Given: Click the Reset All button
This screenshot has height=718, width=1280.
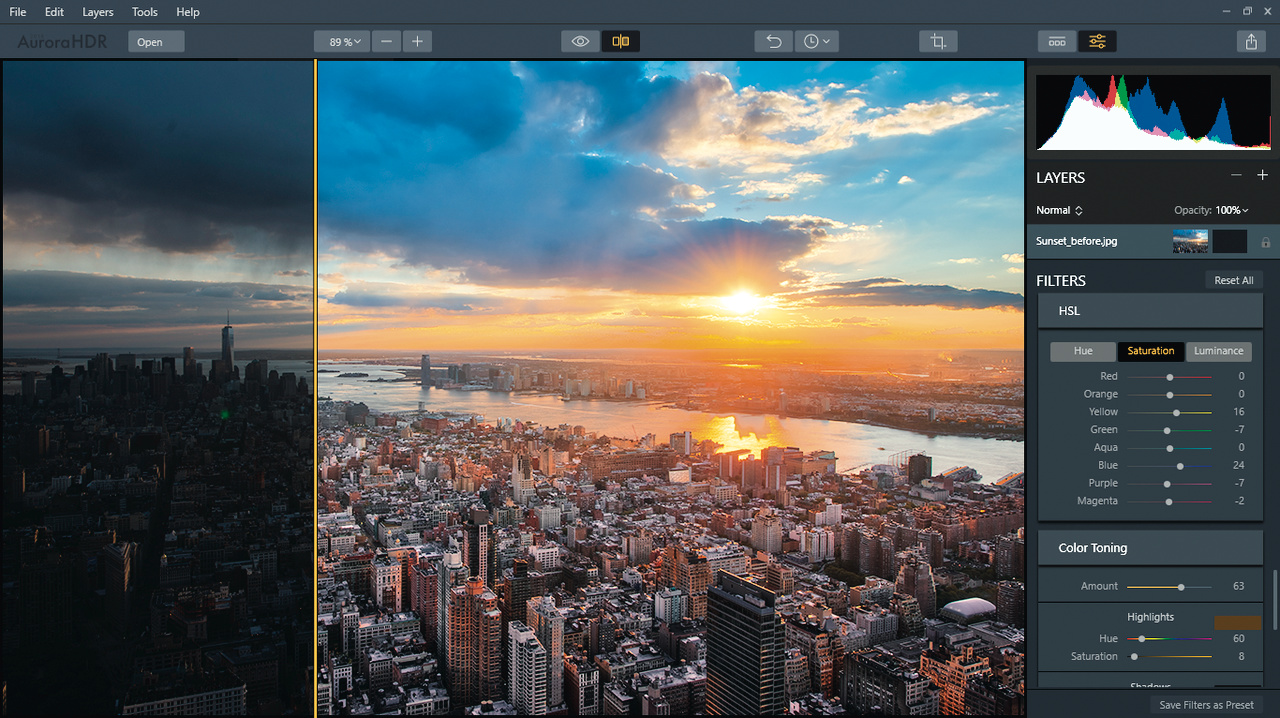Looking at the screenshot, I should (x=1233, y=280).
